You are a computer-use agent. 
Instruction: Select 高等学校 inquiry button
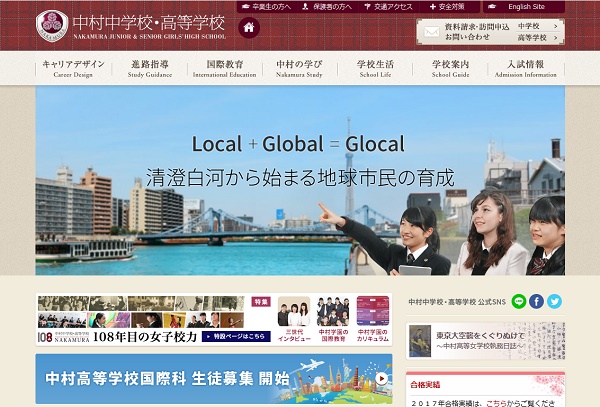tap(531, 38)
